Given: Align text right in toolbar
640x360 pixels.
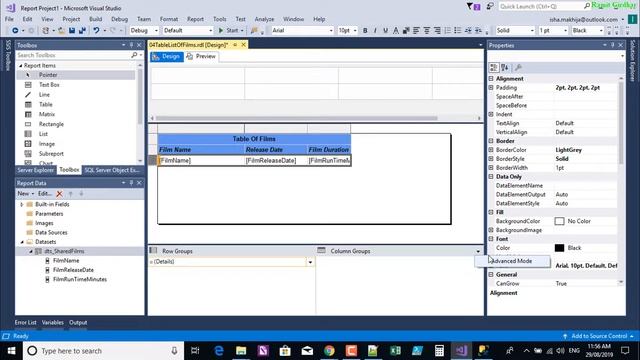Looking at the screenshot, I should point(437,31).
